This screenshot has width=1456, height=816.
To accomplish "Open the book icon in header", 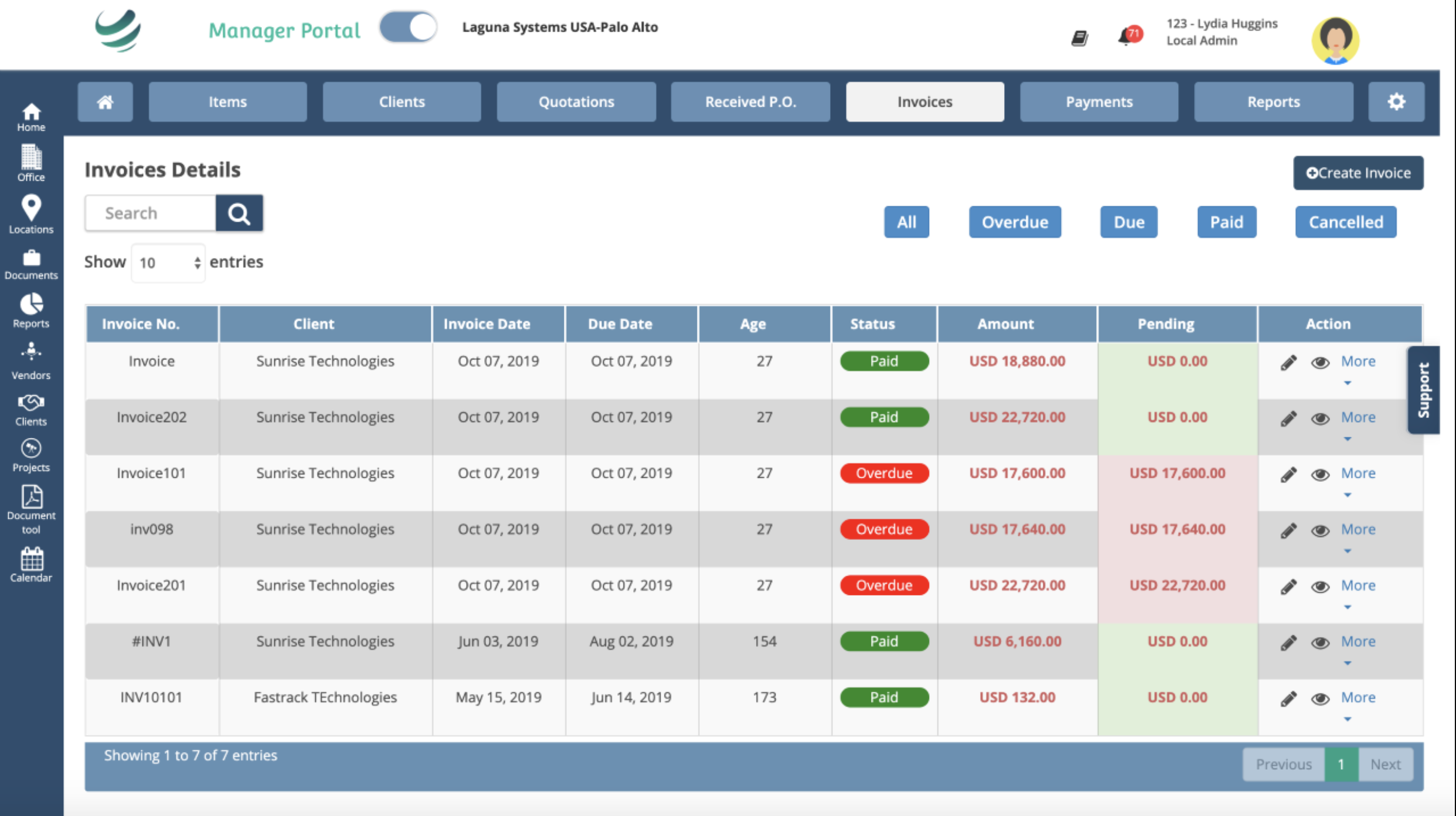I will (1079, 39).
